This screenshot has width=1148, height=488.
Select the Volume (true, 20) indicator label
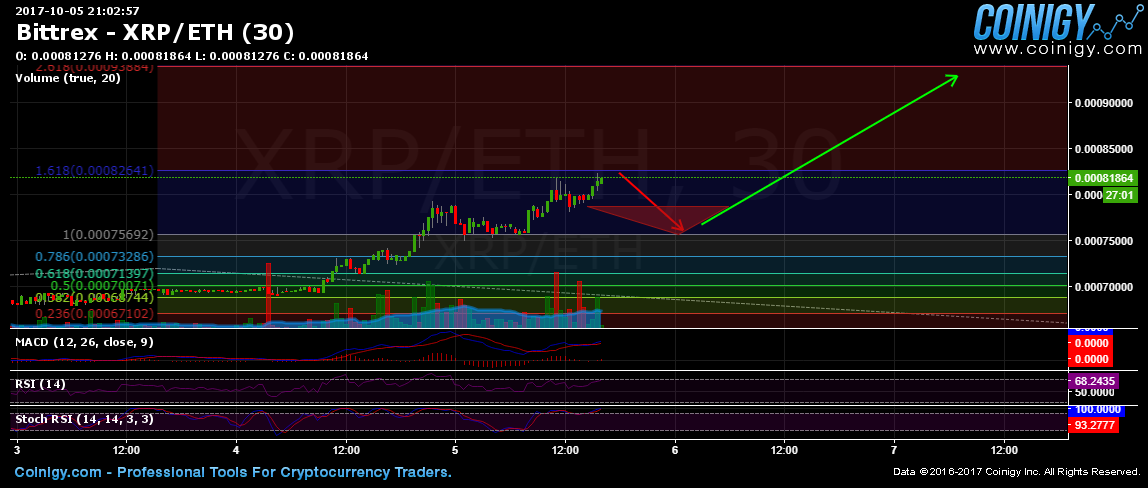tap(67, 78)
